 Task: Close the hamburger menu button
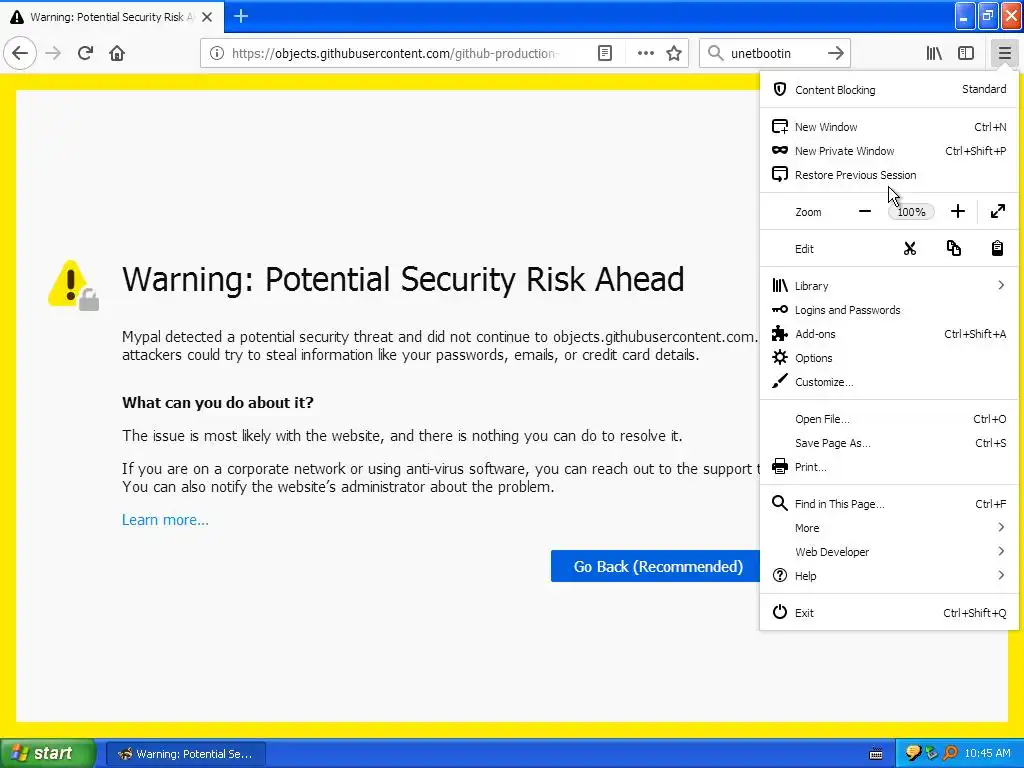pyautogui.click(x=1004, y=53)
